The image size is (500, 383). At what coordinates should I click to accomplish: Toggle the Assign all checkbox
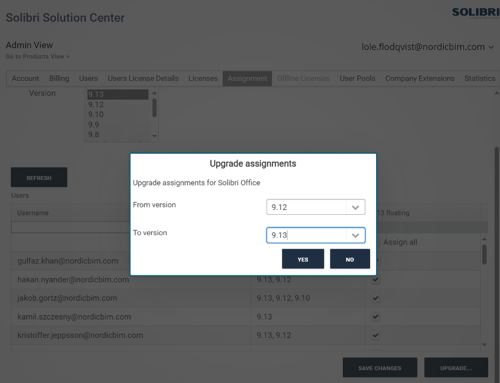378,242
